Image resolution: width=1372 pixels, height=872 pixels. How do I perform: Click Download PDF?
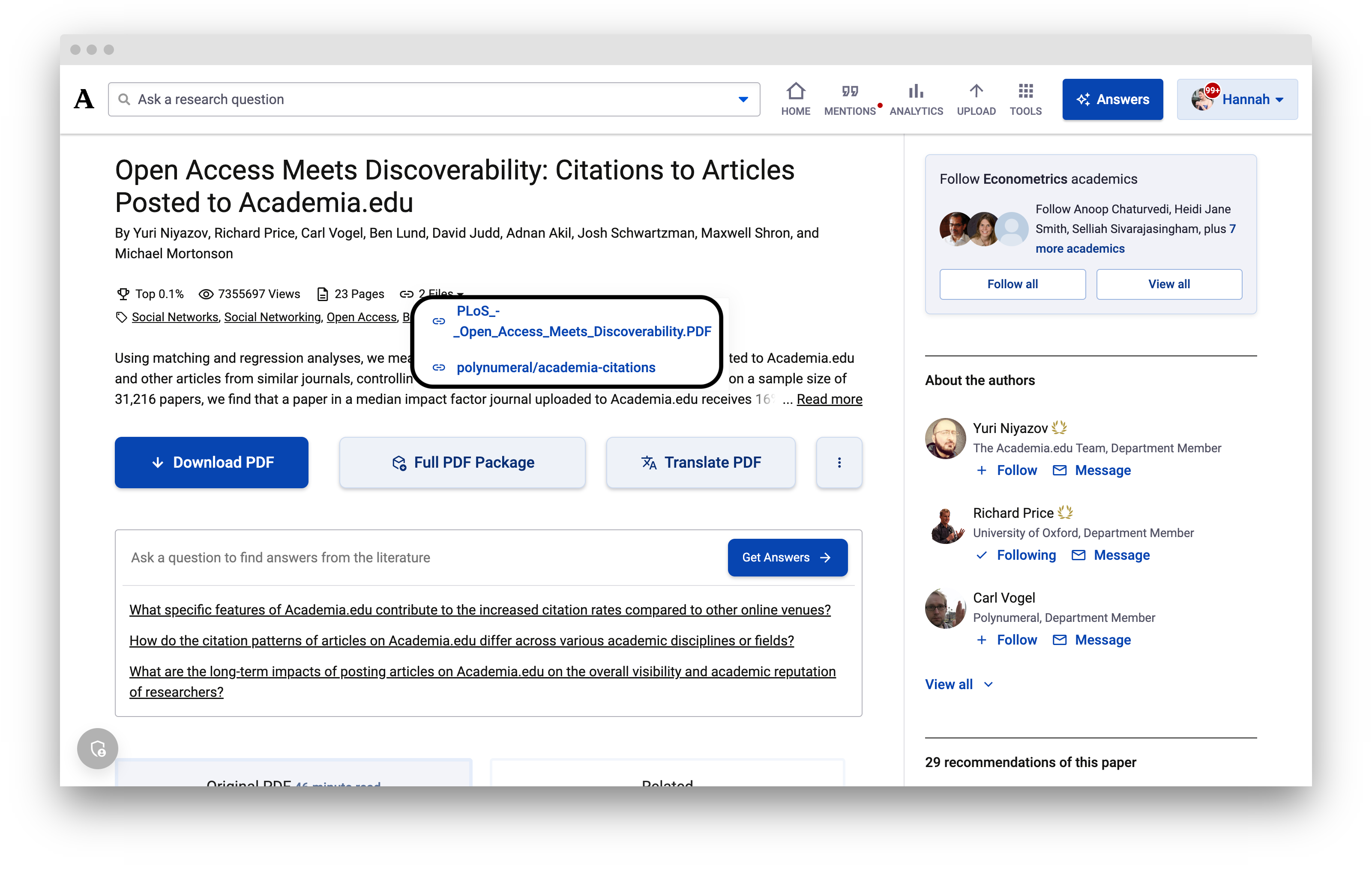click(211, 463)
